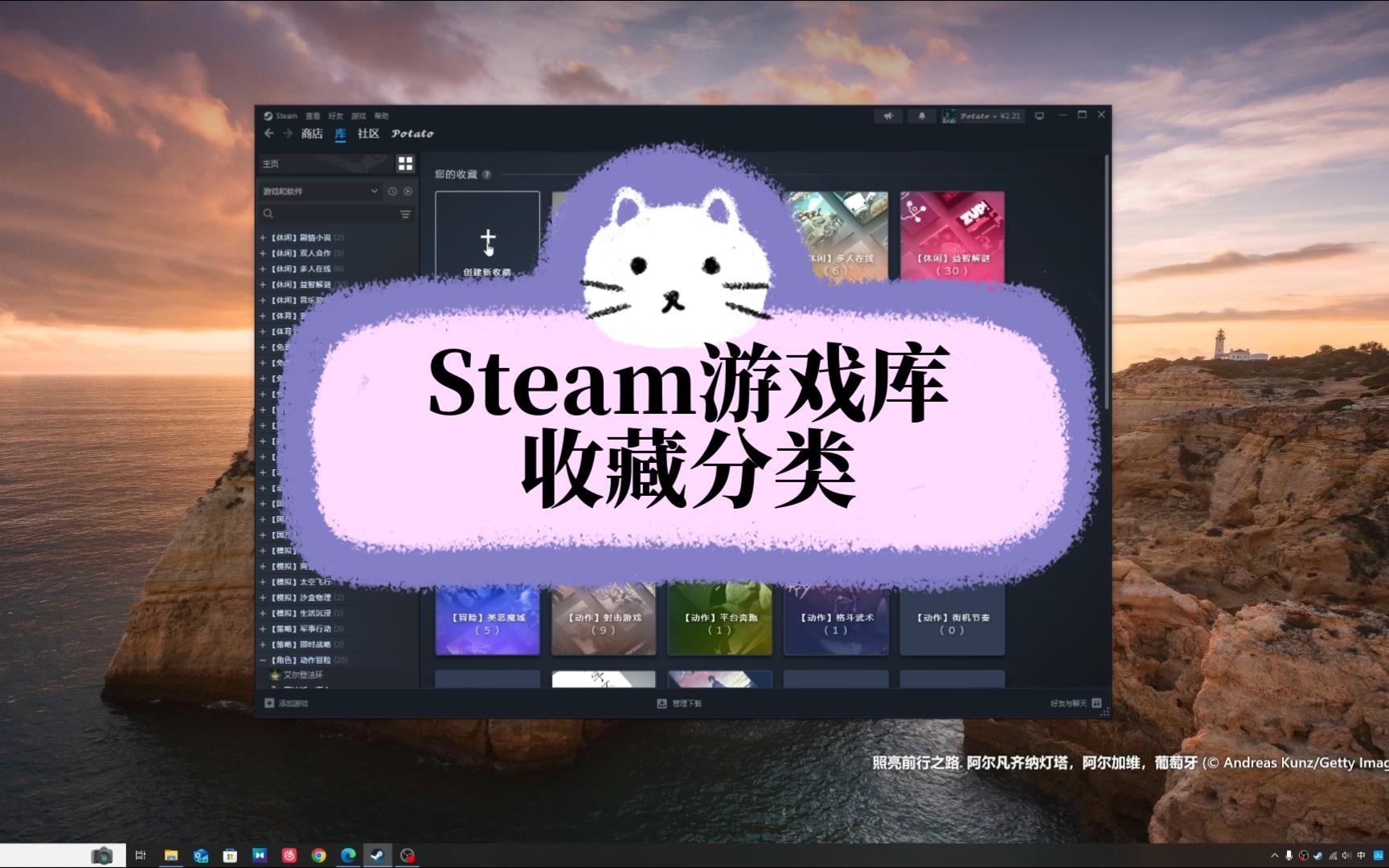Go forward with the Steam forward arrow
This screenshot has width=1389, height=868.
tap(288, 133)
